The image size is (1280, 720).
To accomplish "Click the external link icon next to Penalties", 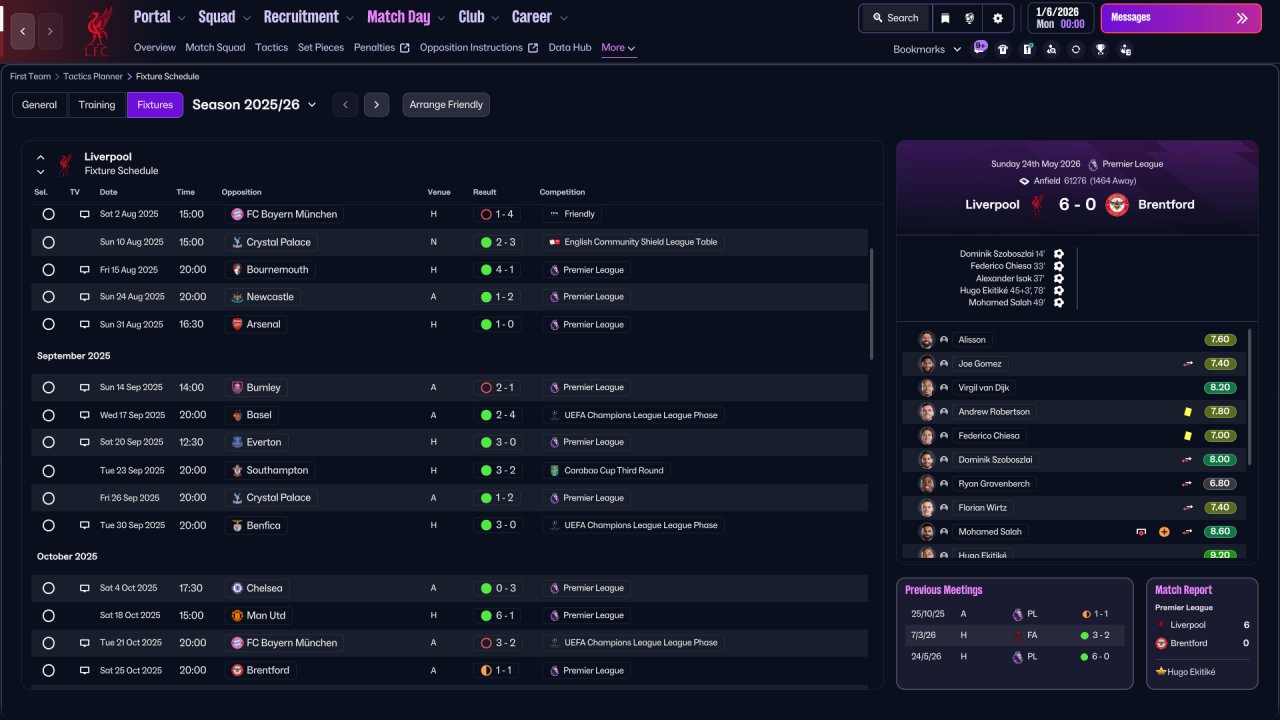I will click(404, 48).
